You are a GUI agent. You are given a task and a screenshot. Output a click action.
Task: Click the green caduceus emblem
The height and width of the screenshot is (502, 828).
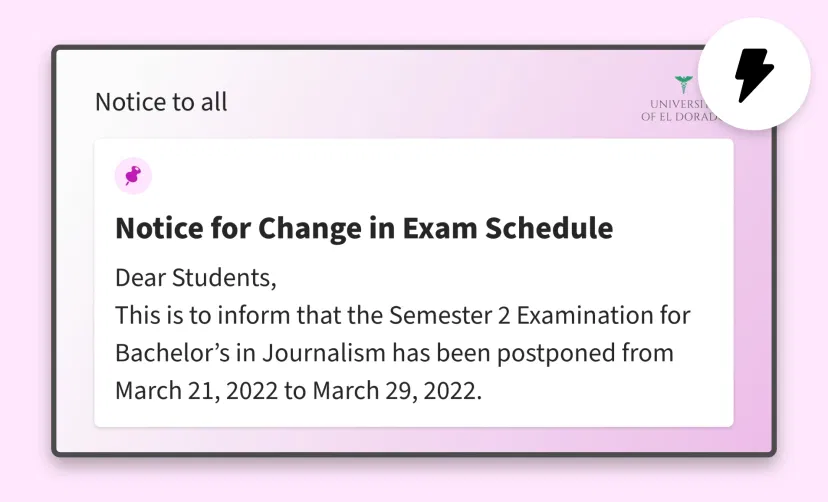coord(683,84)
